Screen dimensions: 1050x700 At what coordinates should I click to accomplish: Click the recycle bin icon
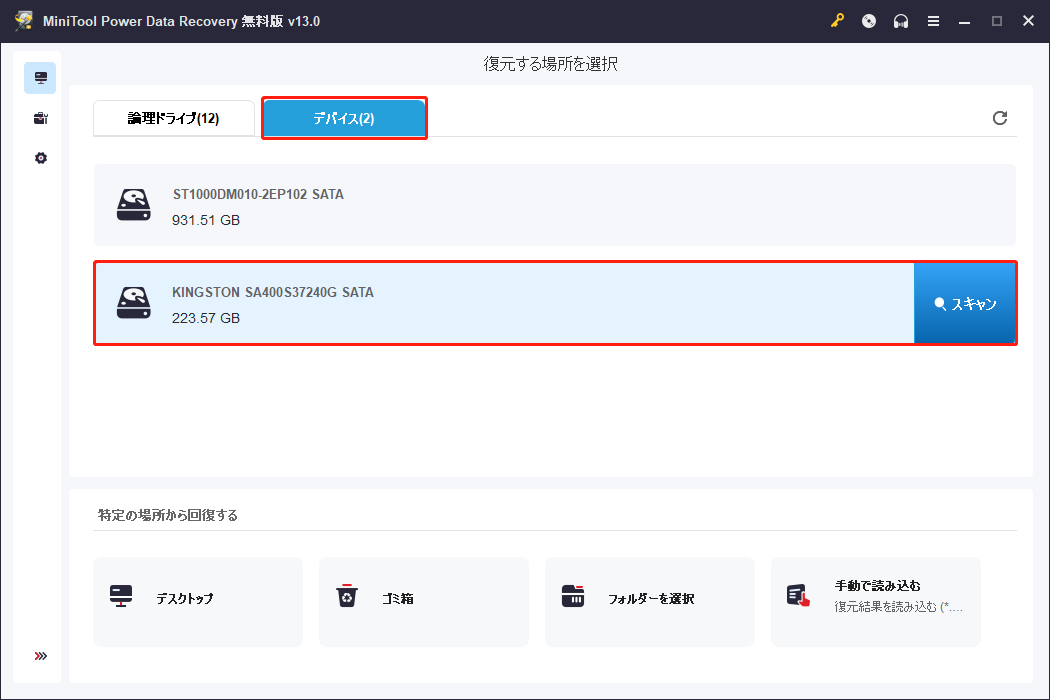[347, 596]
